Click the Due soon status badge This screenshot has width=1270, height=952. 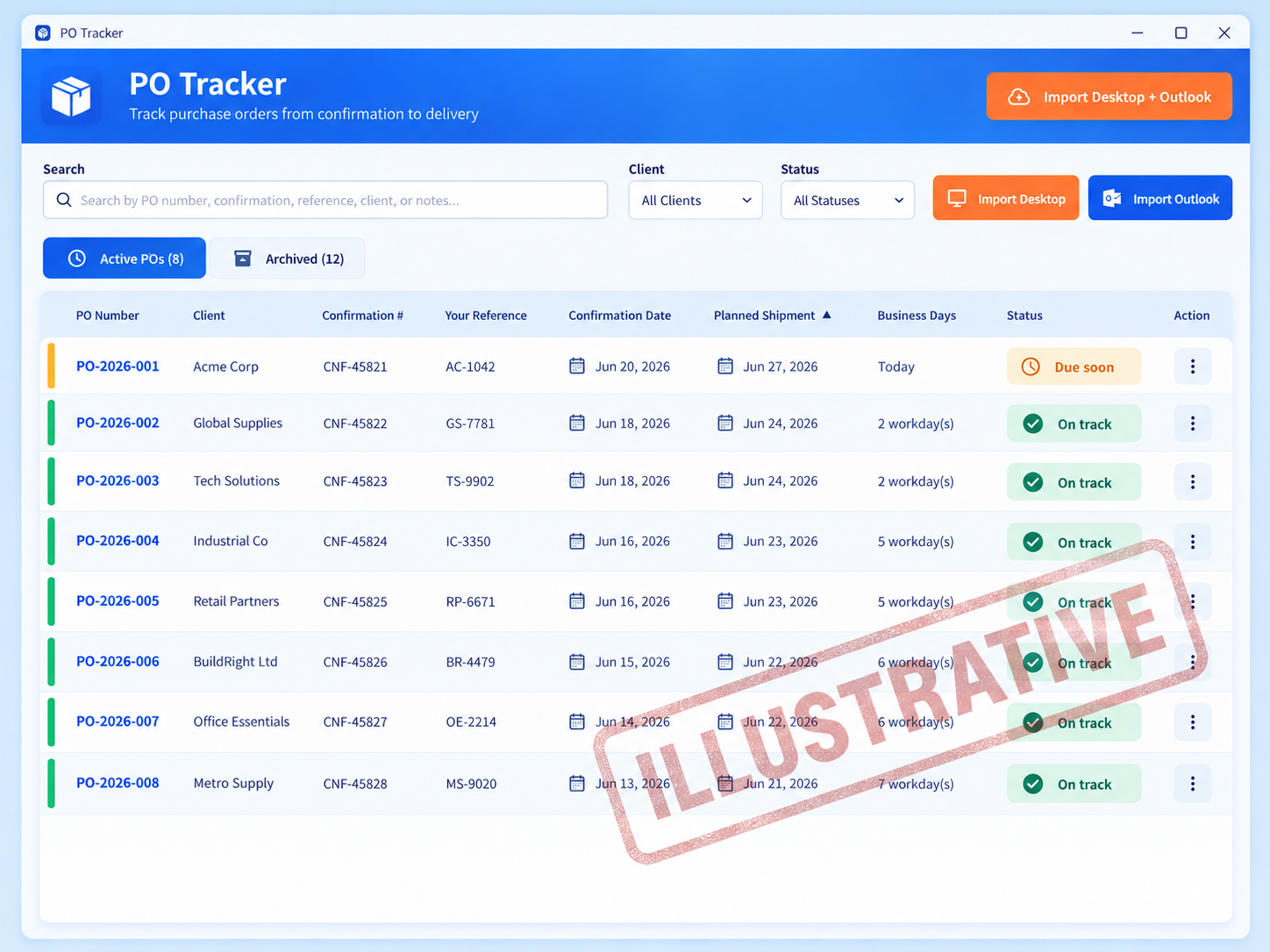coord(1074,366)
